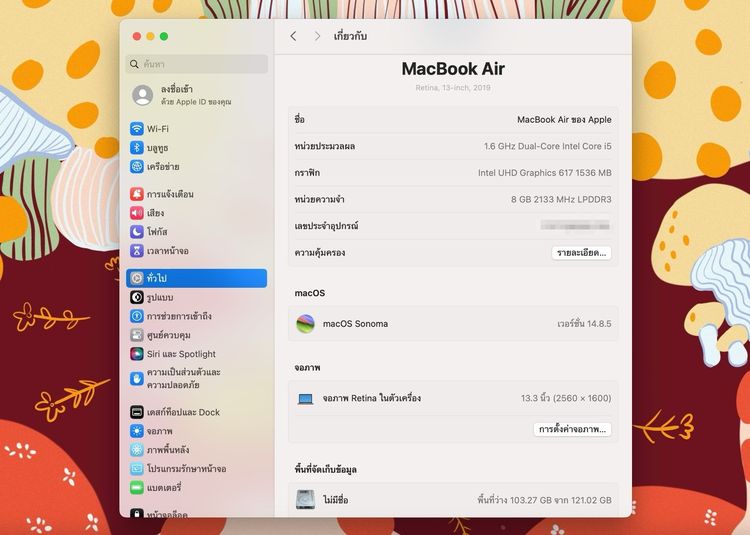The width and height of the screenshot is (750, 535).
Task: Go back with the left chevron
Action: click(x=293, y=36)
